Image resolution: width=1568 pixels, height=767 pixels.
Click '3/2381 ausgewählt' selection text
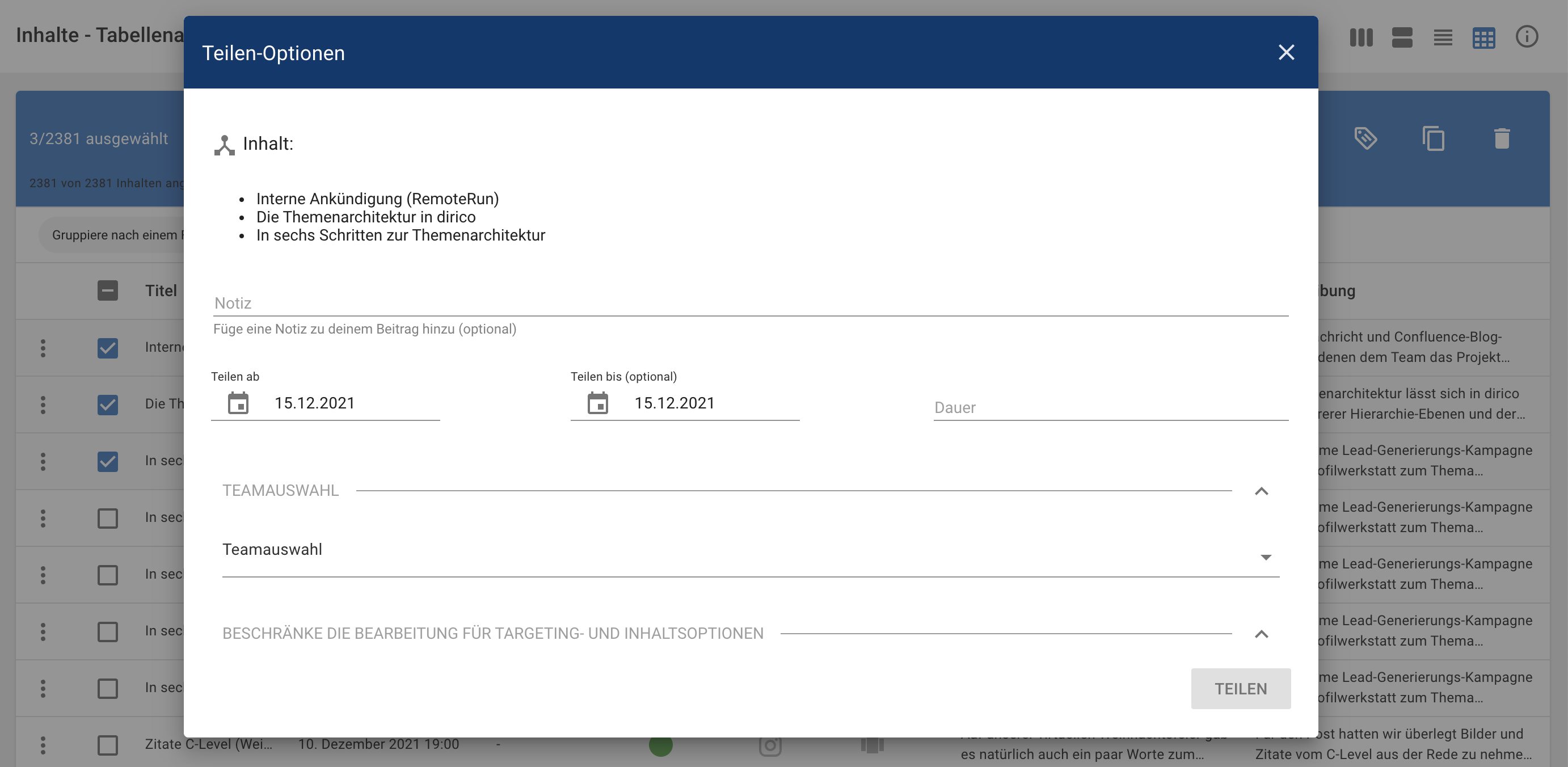tap(99, 139)
